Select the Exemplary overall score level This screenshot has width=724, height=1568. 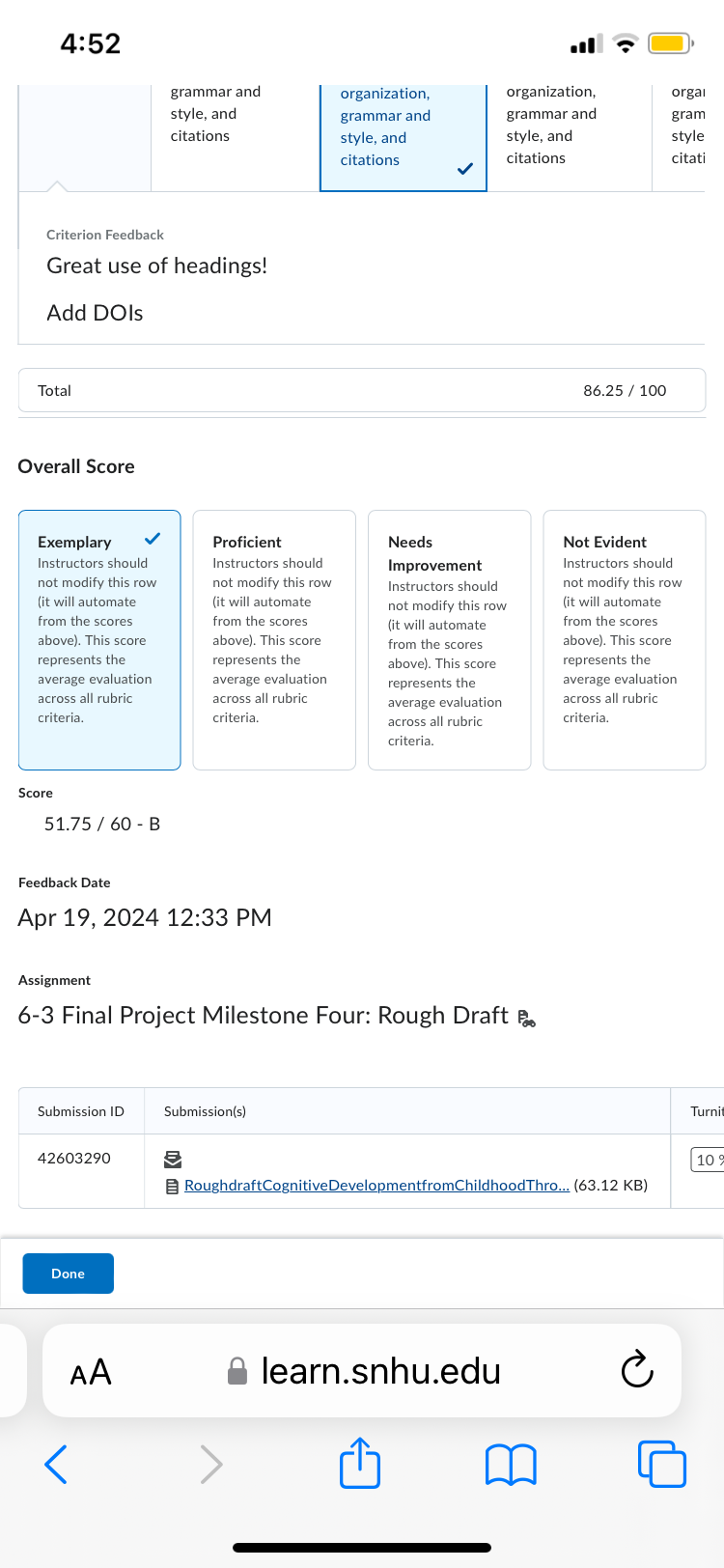click(99, 640)
